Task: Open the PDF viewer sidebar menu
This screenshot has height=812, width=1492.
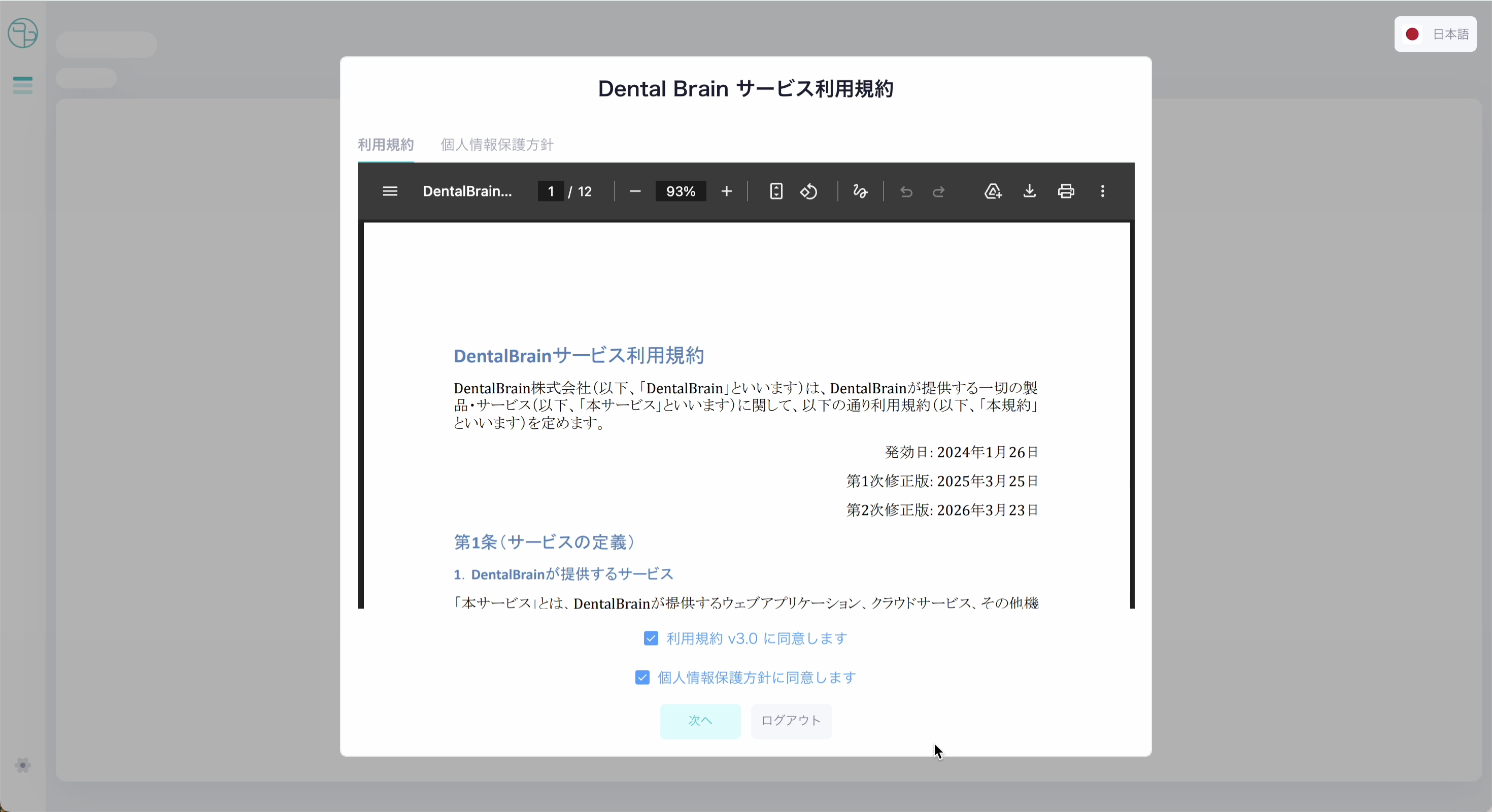Action: pos(390,192)
